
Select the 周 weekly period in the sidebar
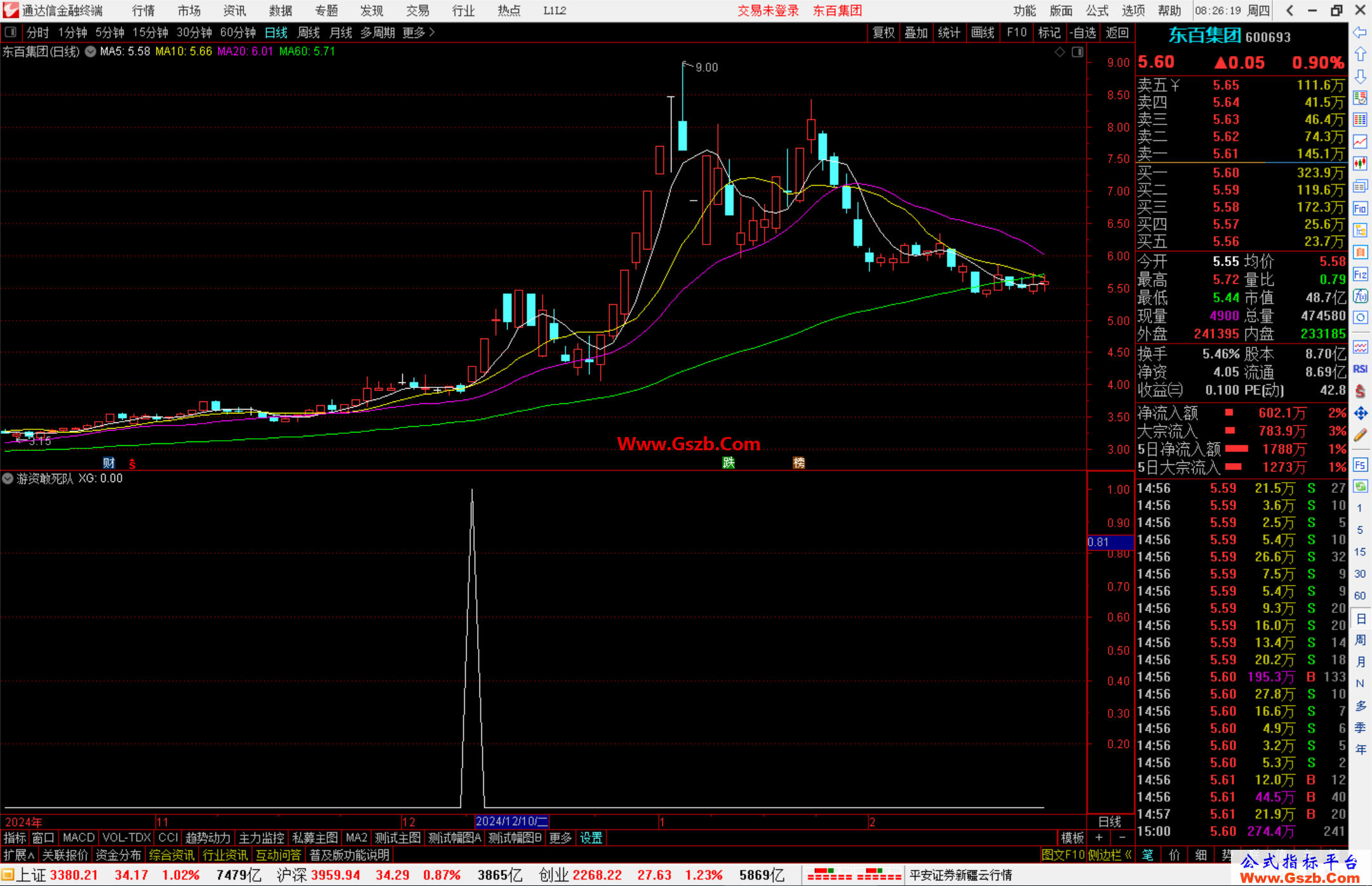point(1361,640)
